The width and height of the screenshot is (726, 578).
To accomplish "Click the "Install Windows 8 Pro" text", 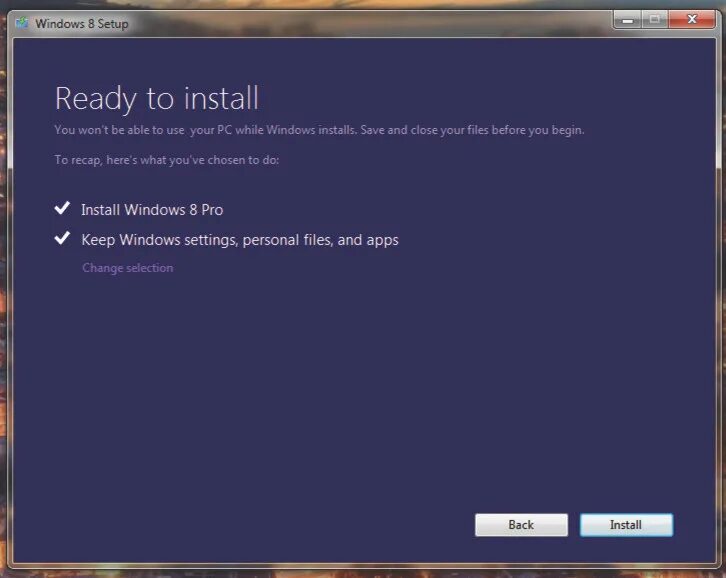I will tap(152, 210).
